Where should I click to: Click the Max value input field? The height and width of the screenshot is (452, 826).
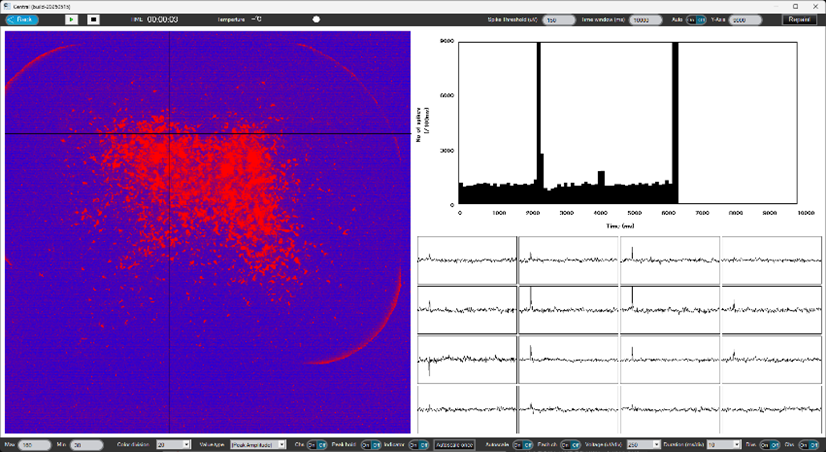[34, 444]
